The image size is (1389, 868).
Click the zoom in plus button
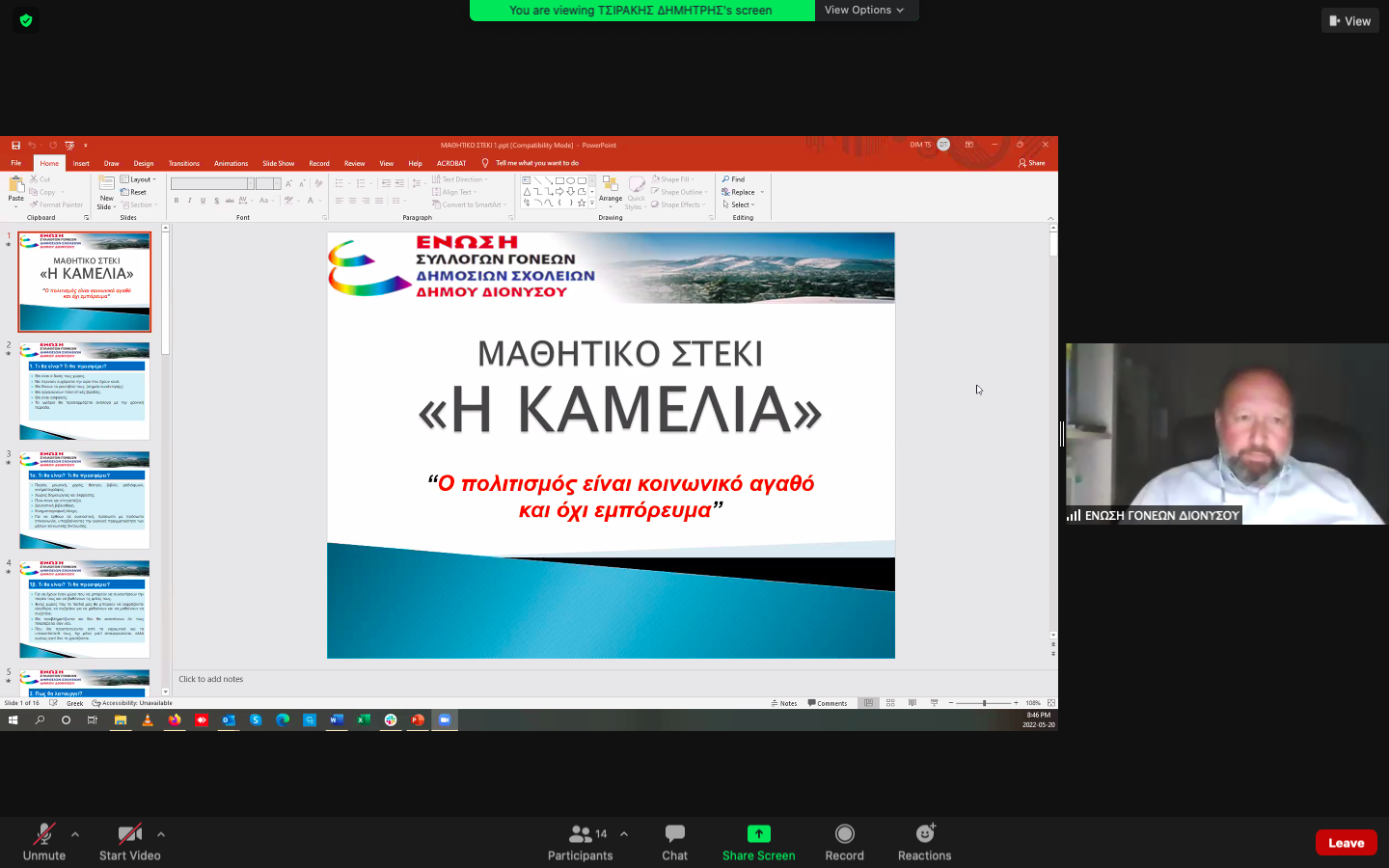(x=1016, y=703)
